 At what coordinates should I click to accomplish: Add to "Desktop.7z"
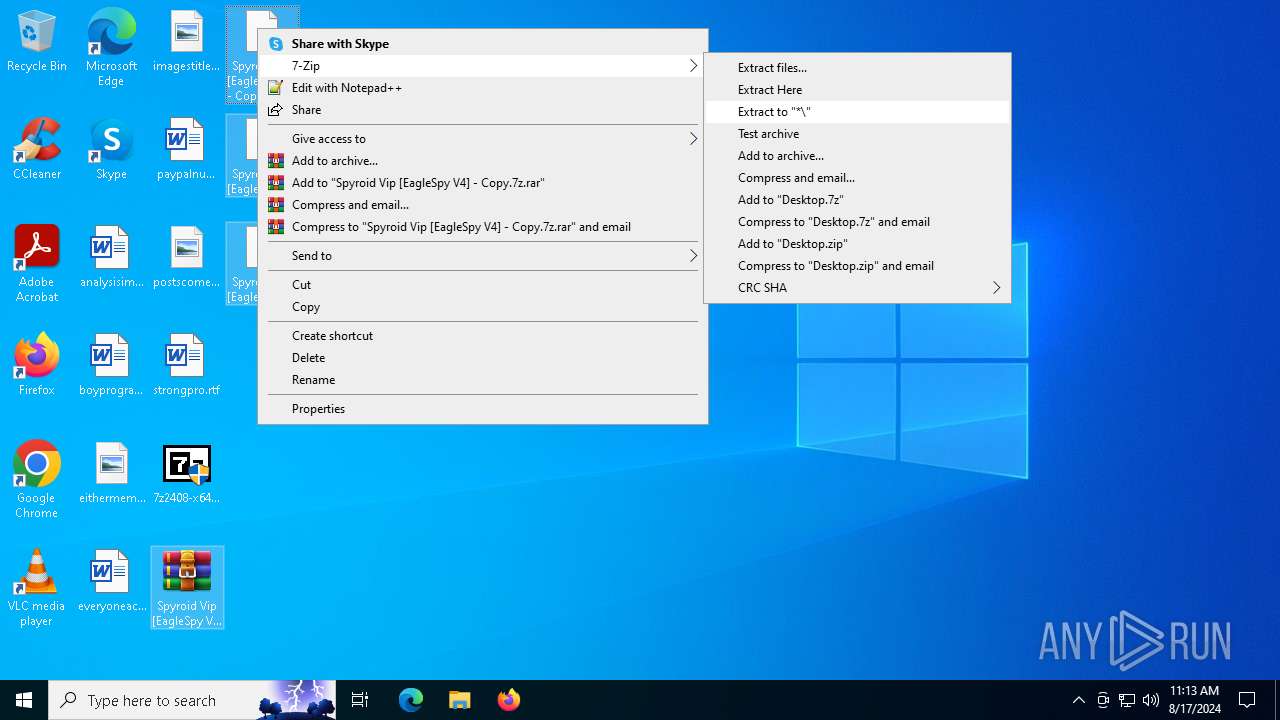point(857,200)
